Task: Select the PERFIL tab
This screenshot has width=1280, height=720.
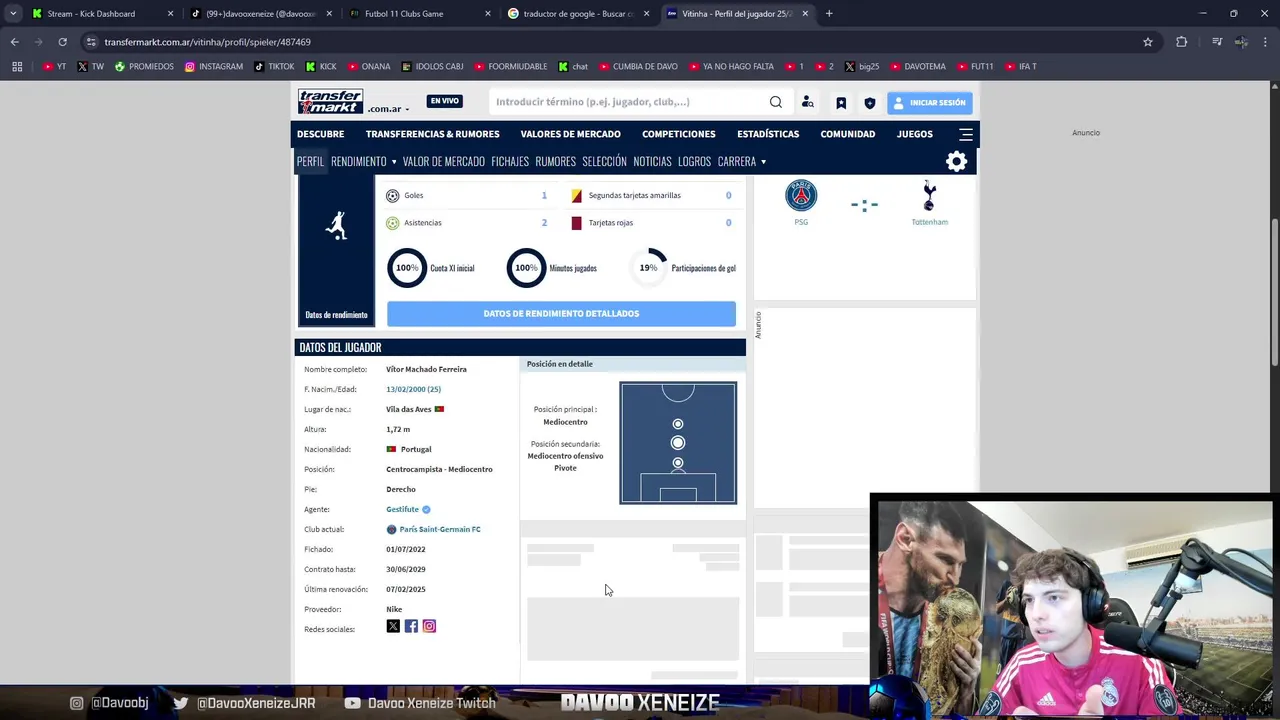Action: [310, 162]
